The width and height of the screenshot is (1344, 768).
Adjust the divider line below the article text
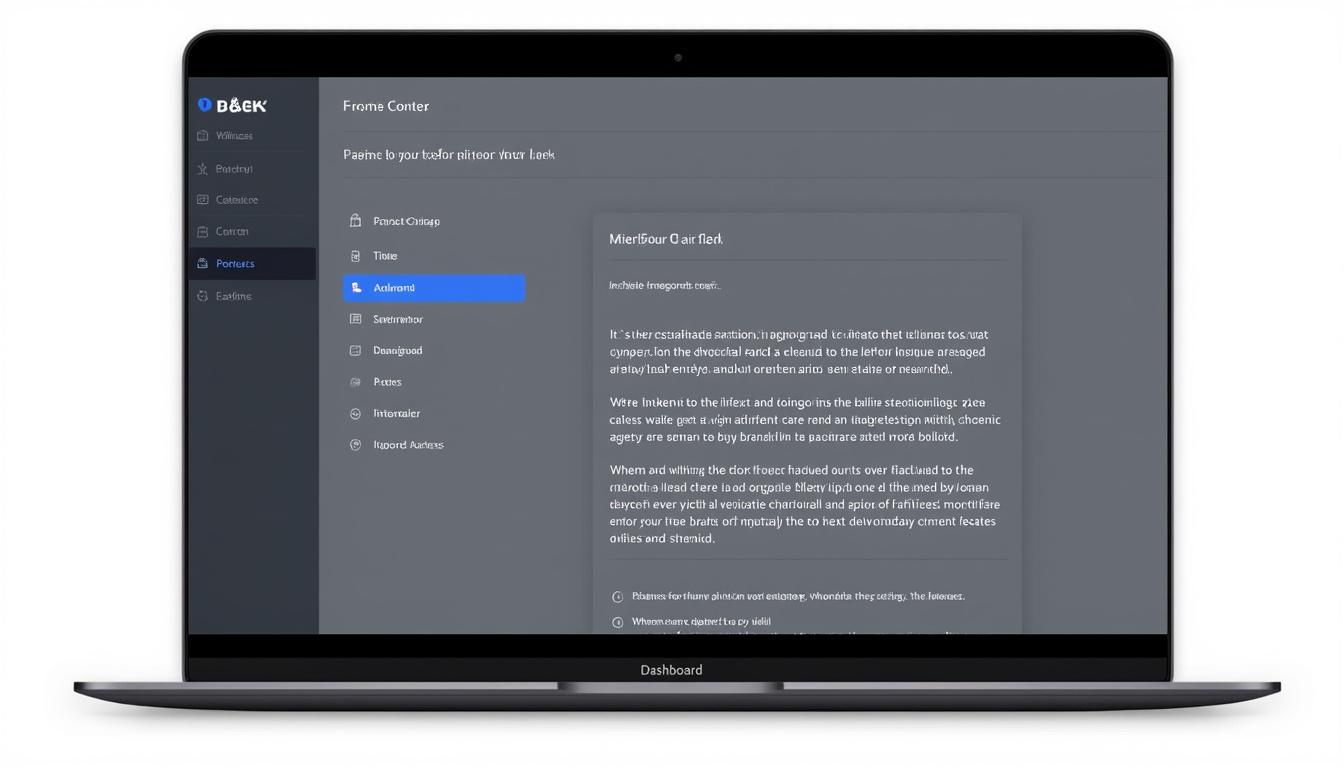(808, 560)
